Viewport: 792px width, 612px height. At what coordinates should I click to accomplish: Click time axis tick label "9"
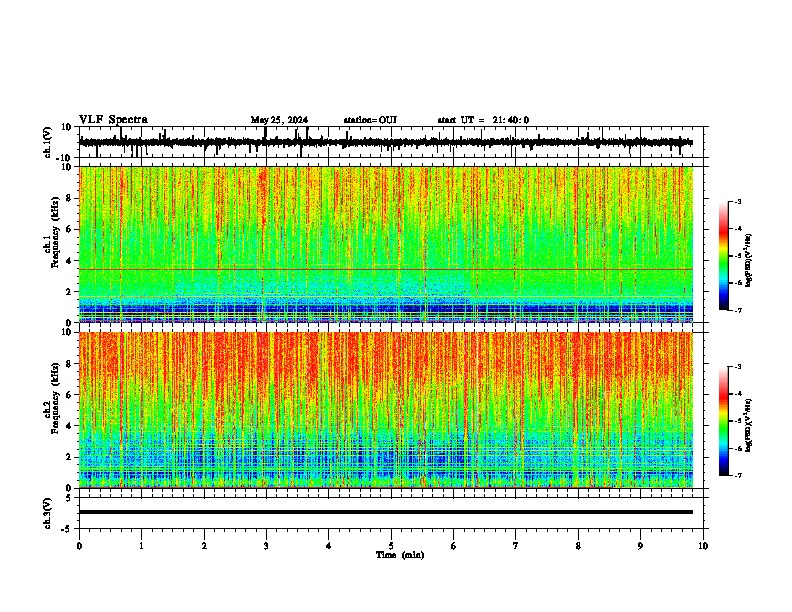(x=640, y=546)
